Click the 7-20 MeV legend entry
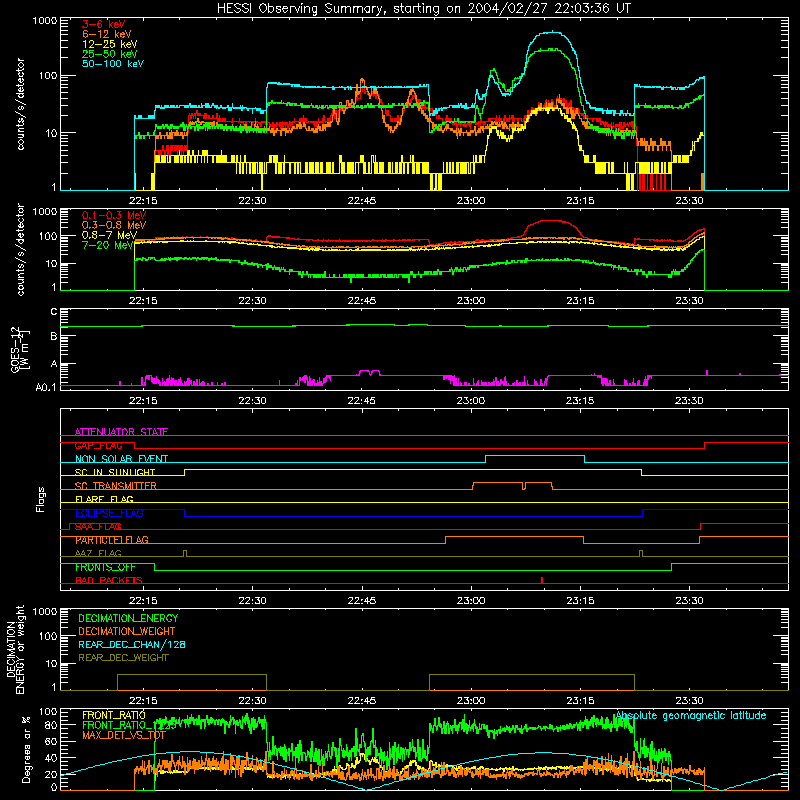This screenshot has height=800, width=800. 108,245
